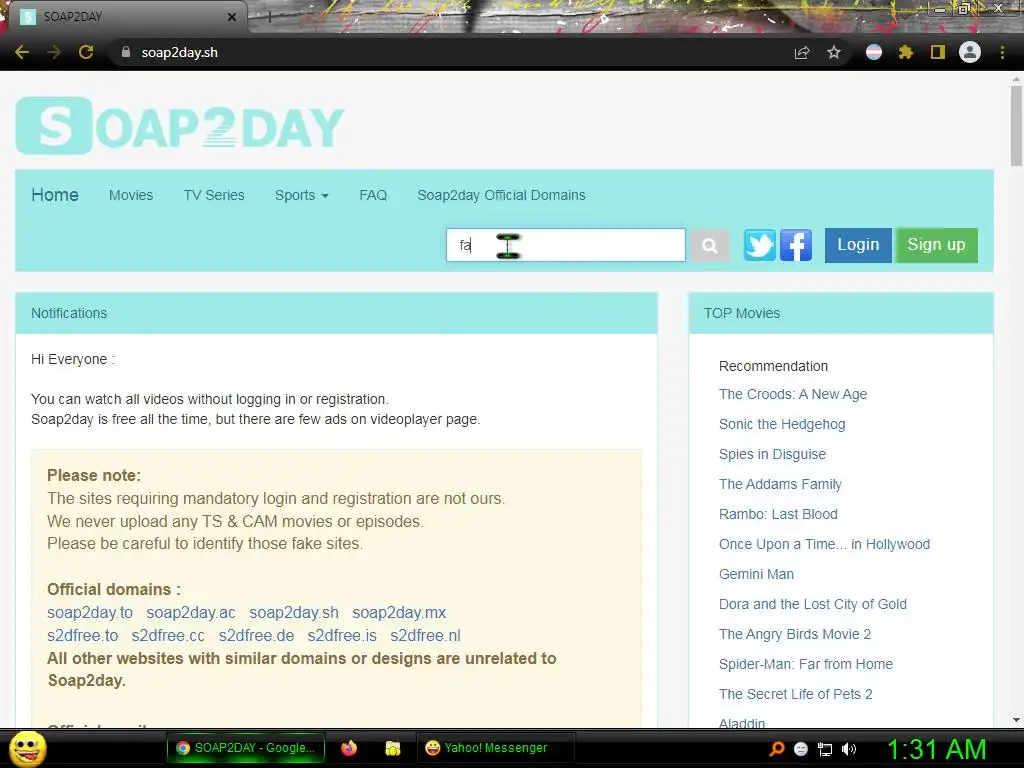
Task: Open the s2dfree.de domain link
Action: click(x=256, y=635)
